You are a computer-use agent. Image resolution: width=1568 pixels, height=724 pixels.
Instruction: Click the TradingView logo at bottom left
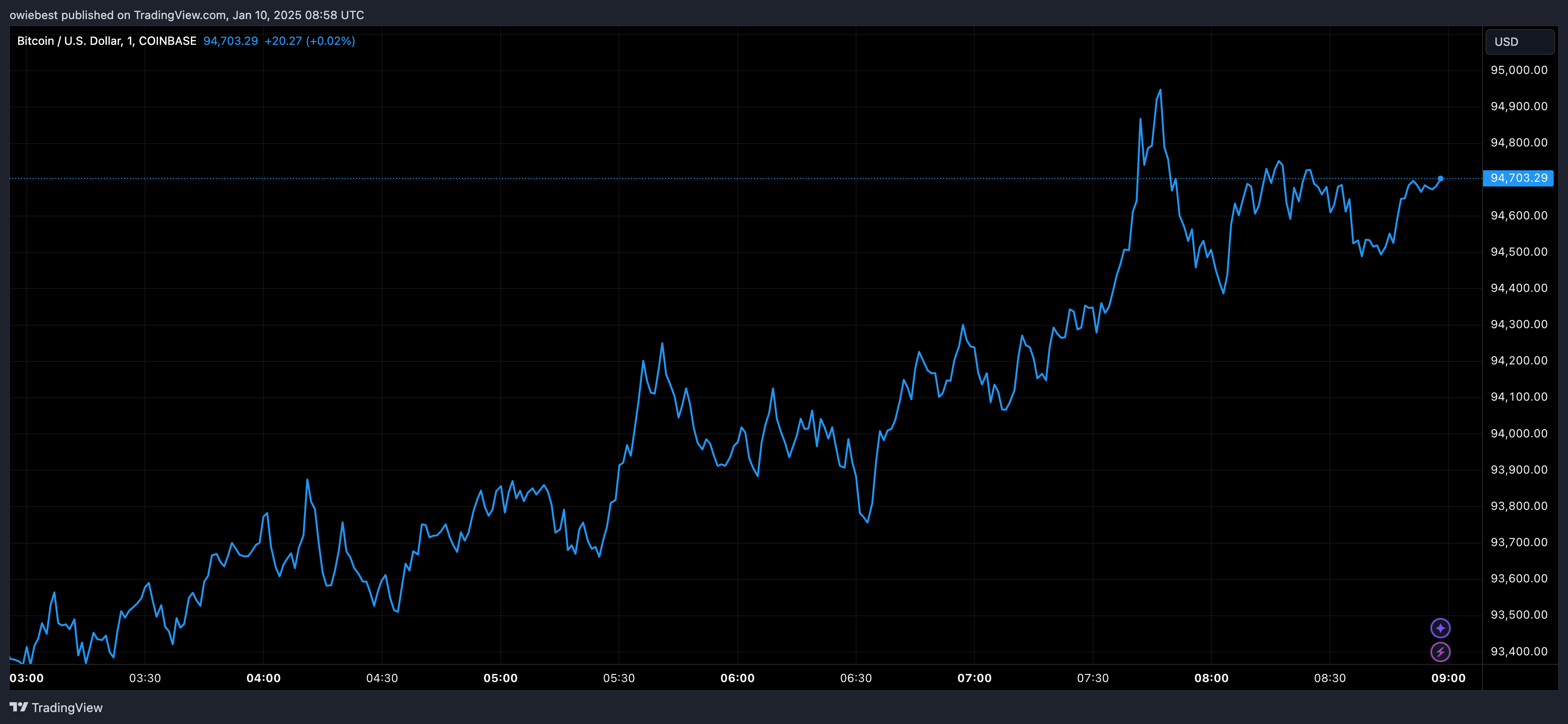click(x=56, y=707)
